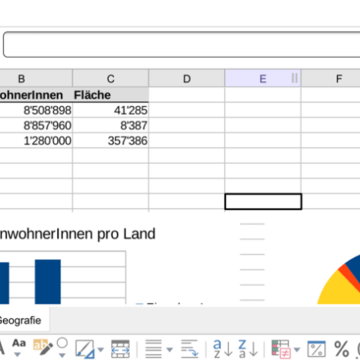The width and height of the screenshot is (360, 360).
Task: Click the formula input line
Action: pyautogui.click(x=182, y=44)
